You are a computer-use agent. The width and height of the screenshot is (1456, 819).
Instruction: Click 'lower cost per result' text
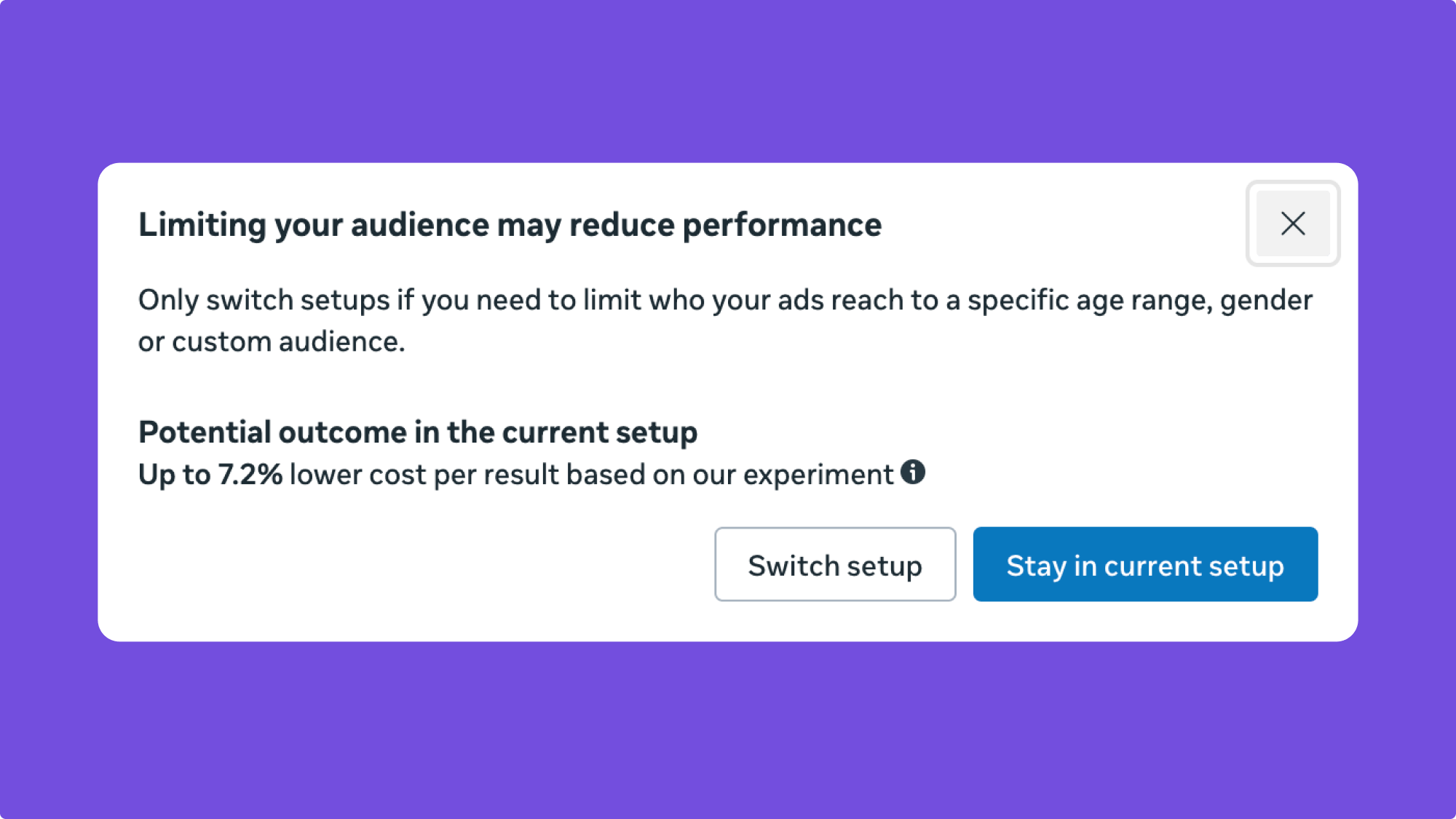tap(424, 475)
